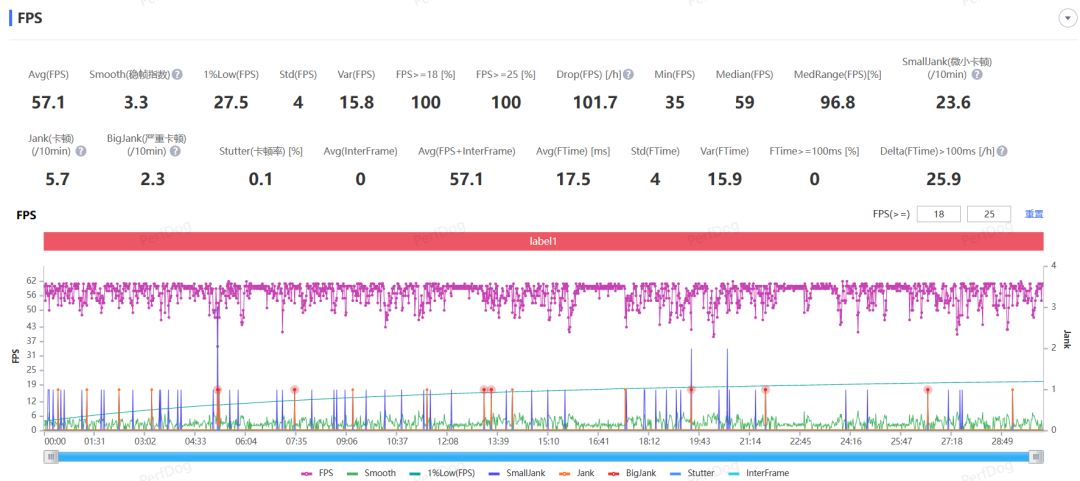
Task: Click help icon beside Drop(FPS) [/h]
Action: pos(629,74)
